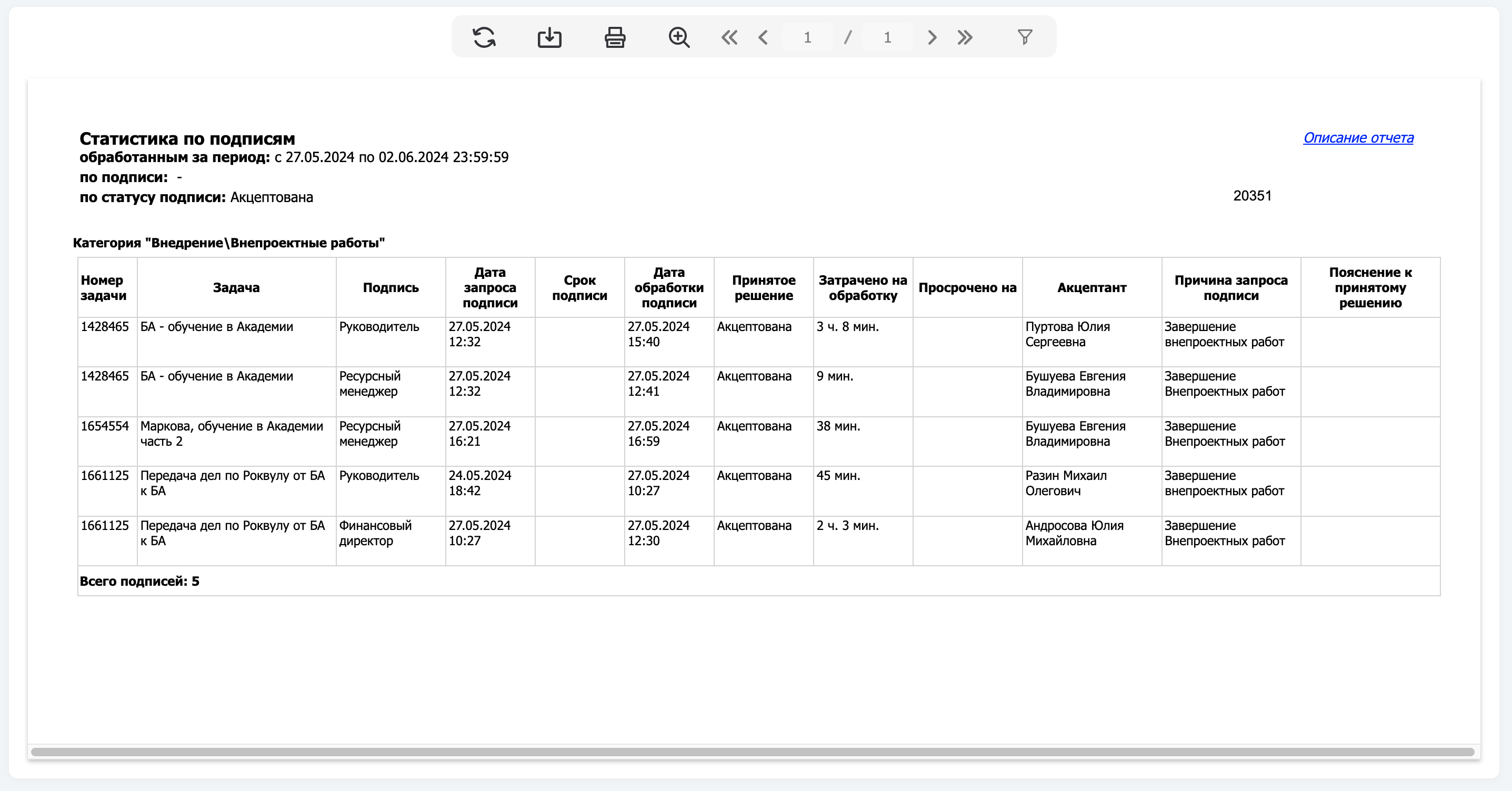Click the Пояснение к принятому решению header
This screenshot has height=791, width=1512.
[x=1370, y=287]
